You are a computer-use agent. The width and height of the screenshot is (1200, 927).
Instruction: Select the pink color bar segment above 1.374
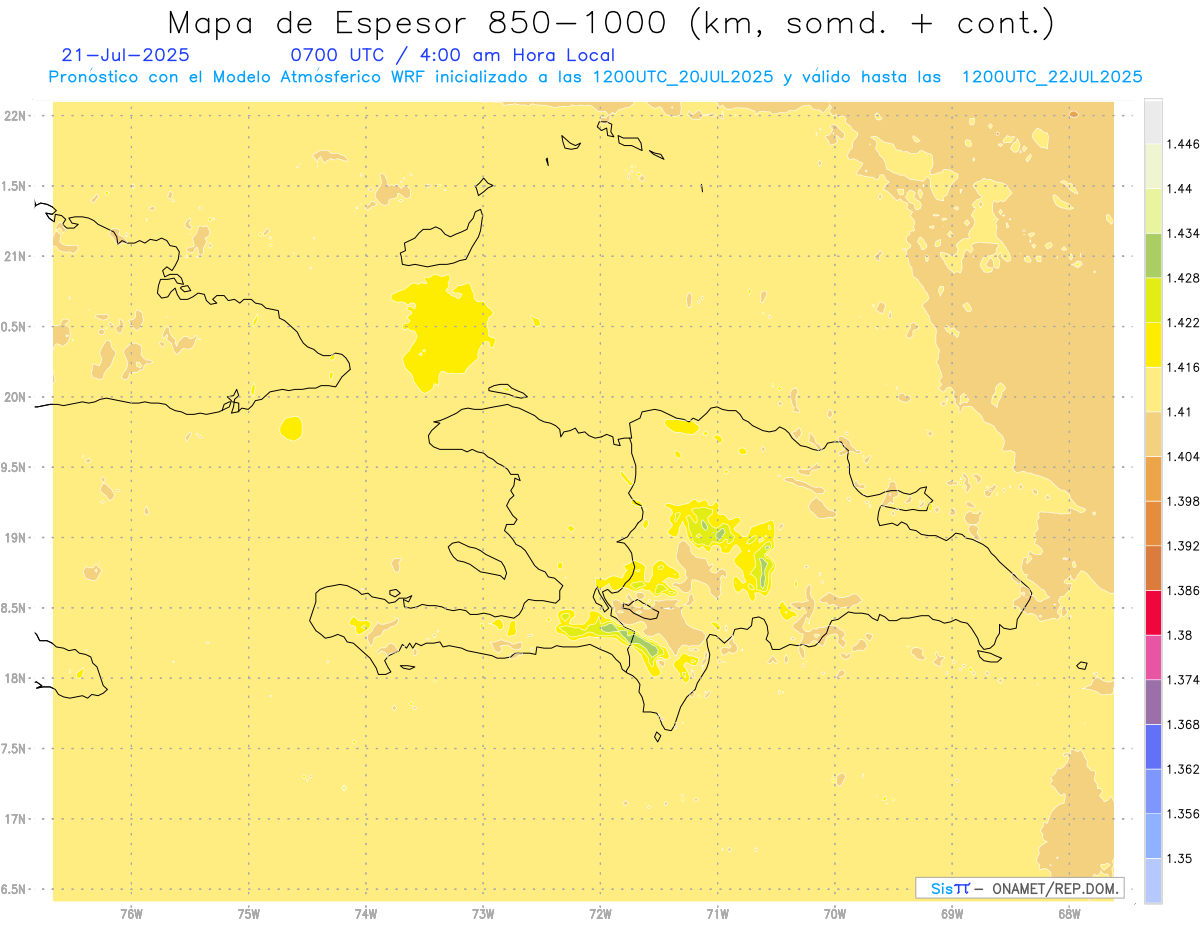[1153, 656]
